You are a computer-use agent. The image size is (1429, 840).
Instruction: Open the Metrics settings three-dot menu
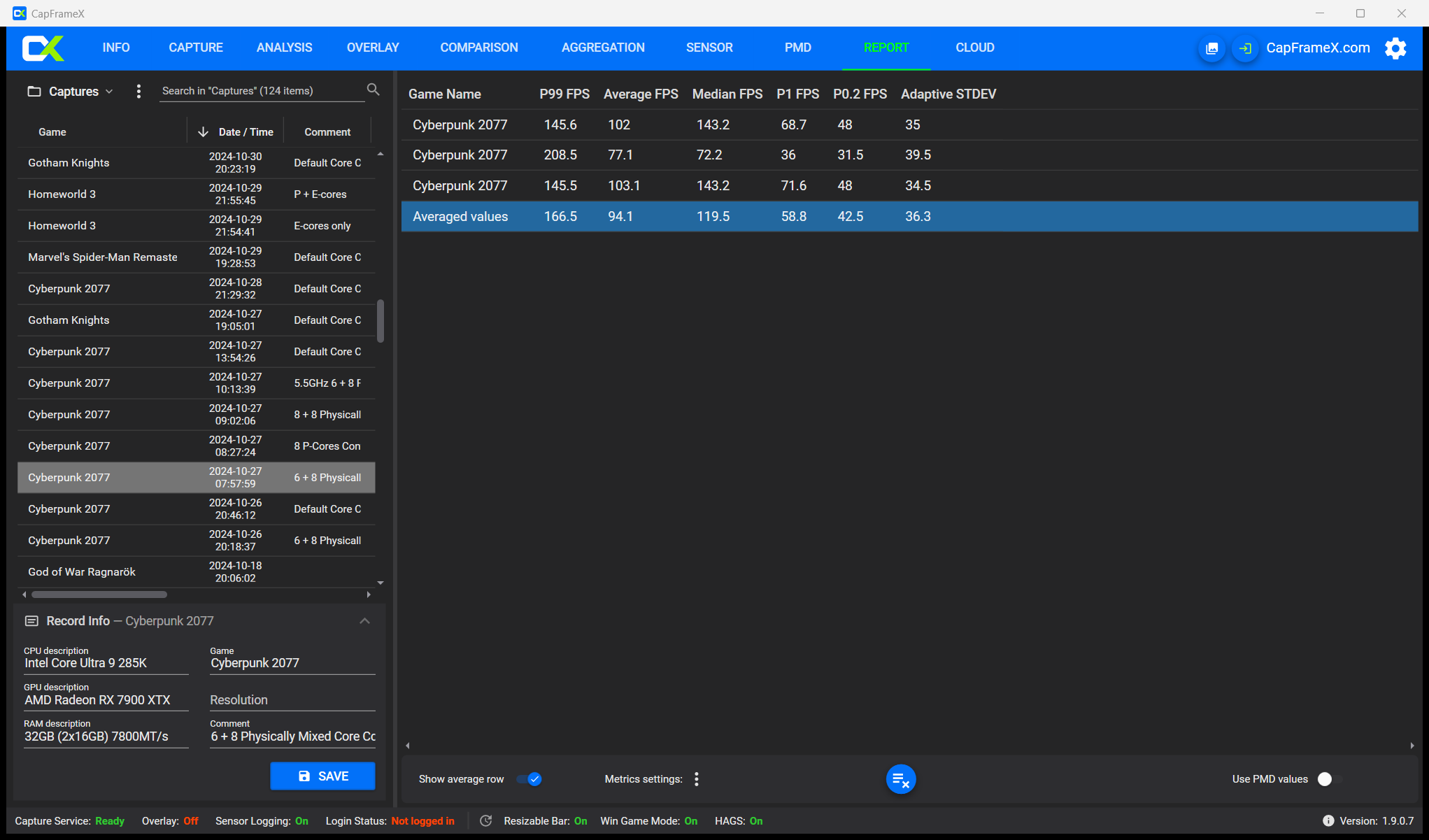(697, 779)
